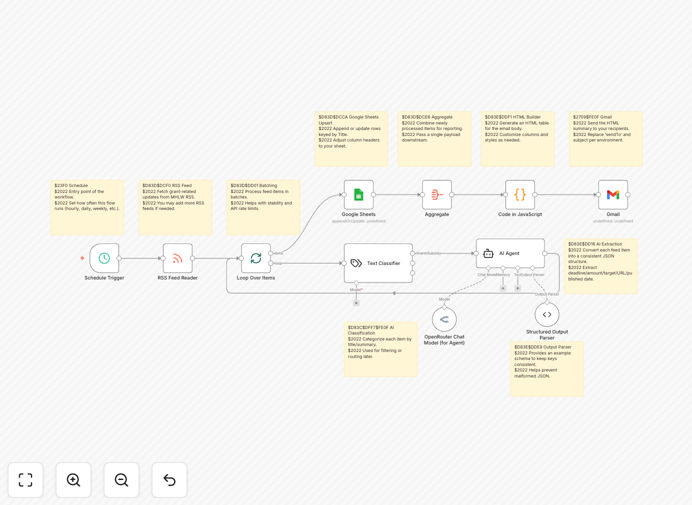Screen dimensions: 692x505
Task: Zoom in on the canvas
Action: pyautogui.click(x=73, y=480)
